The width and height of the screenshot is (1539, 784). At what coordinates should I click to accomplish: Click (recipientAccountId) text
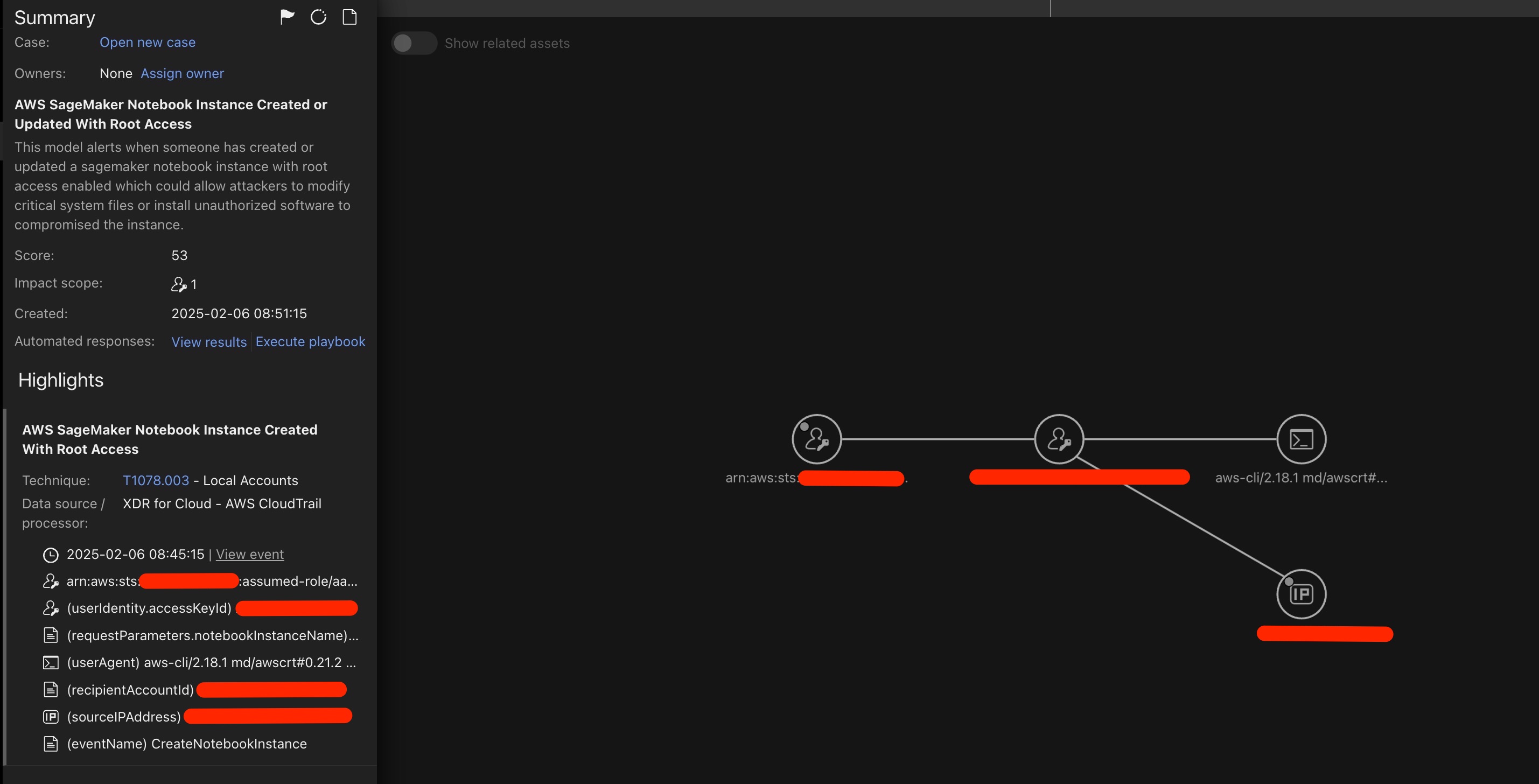coord(130,690)
